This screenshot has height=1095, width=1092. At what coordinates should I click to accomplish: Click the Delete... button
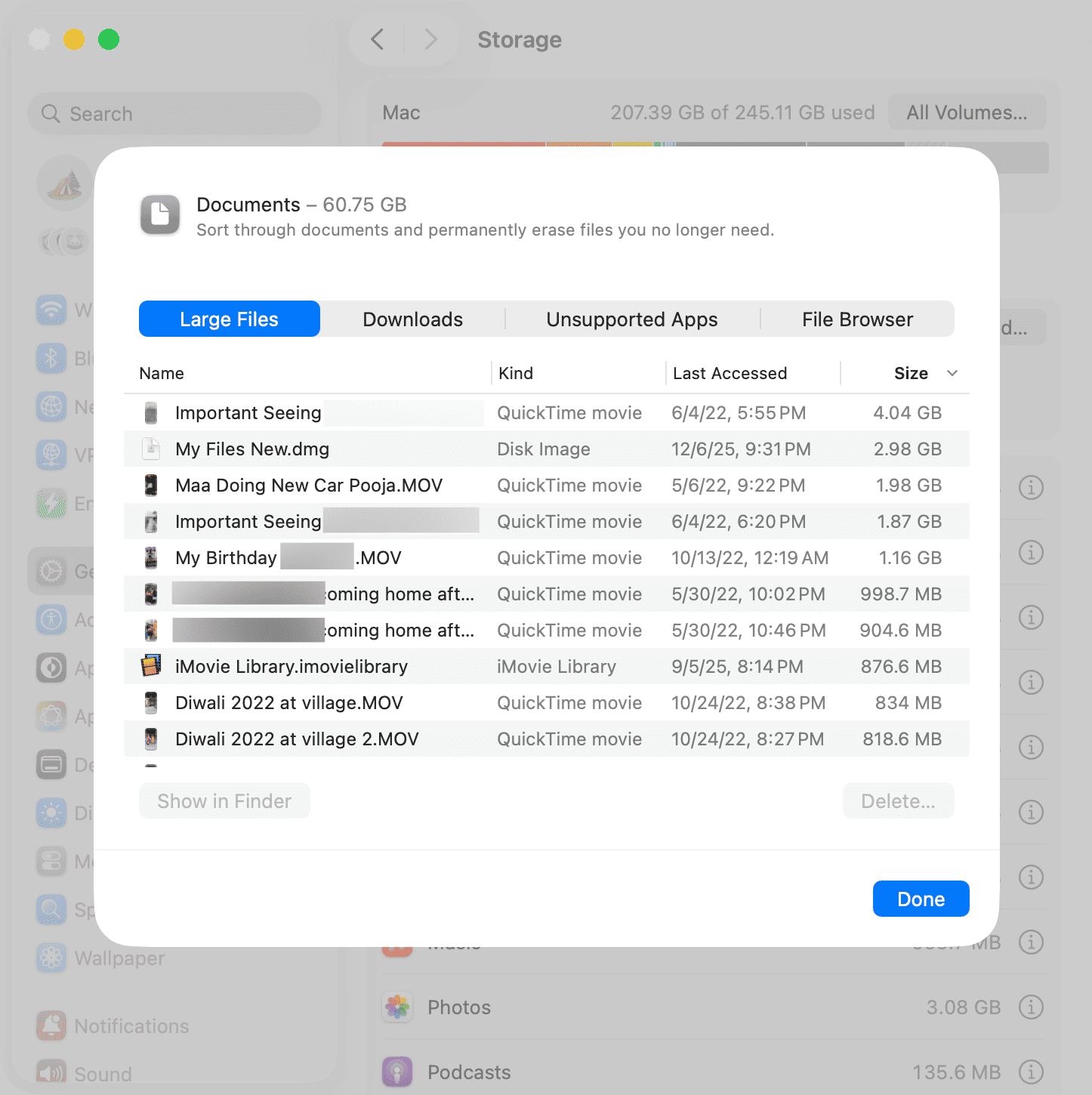[x=899, y=800]
